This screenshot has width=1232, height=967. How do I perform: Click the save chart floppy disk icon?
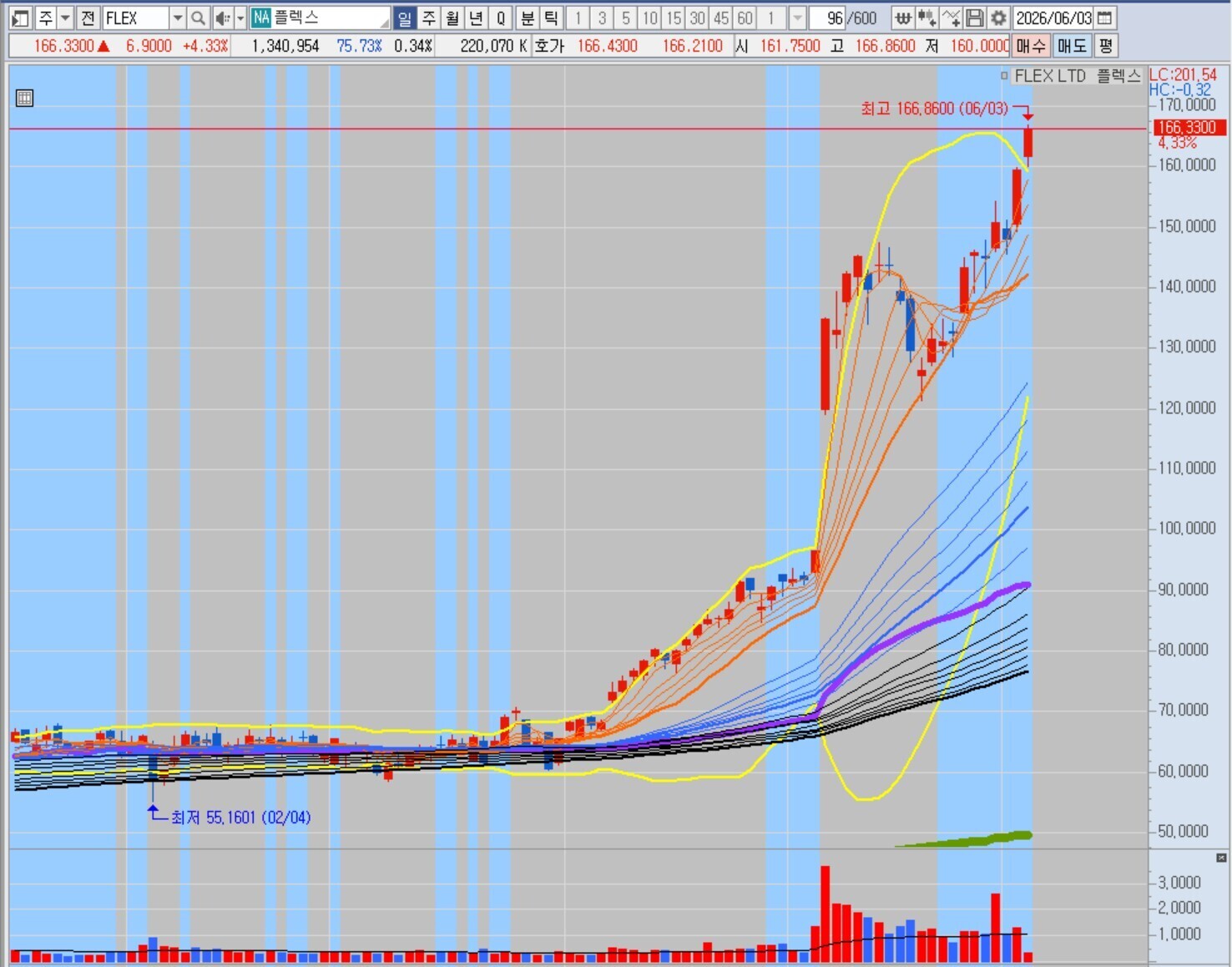coord(974,18)
